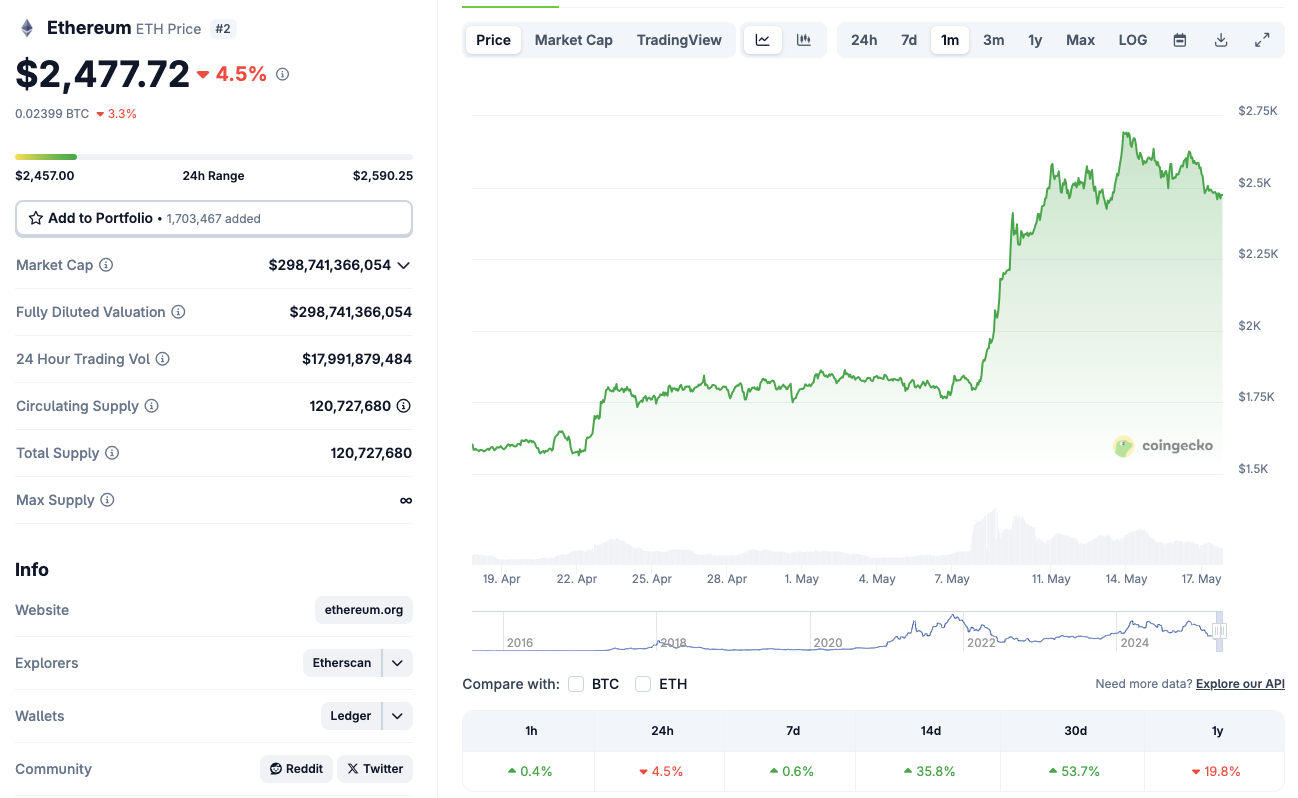Open the Twitter community link
Screen dimensions: 1298x798
click(375, 769)
